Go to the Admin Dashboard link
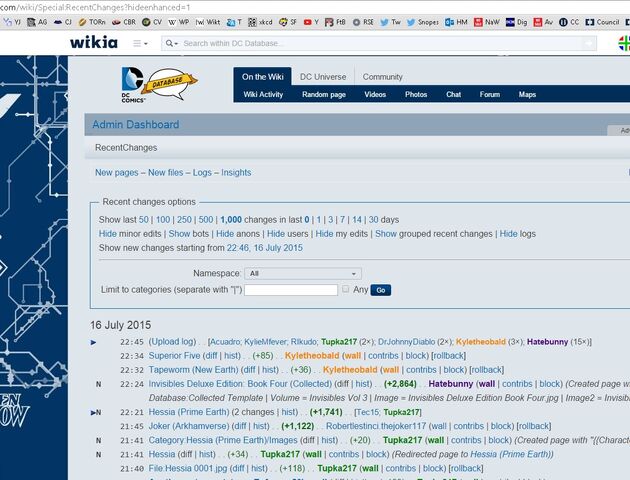The width and height of the screenshot is (630, 480). (x=136, y=125)
